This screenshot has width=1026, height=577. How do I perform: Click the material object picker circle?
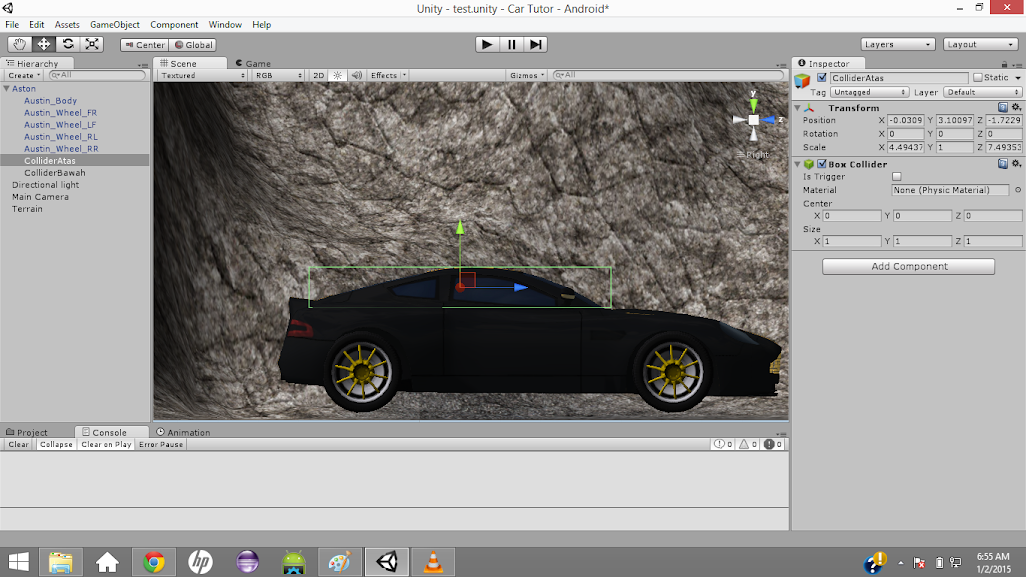1018,190
